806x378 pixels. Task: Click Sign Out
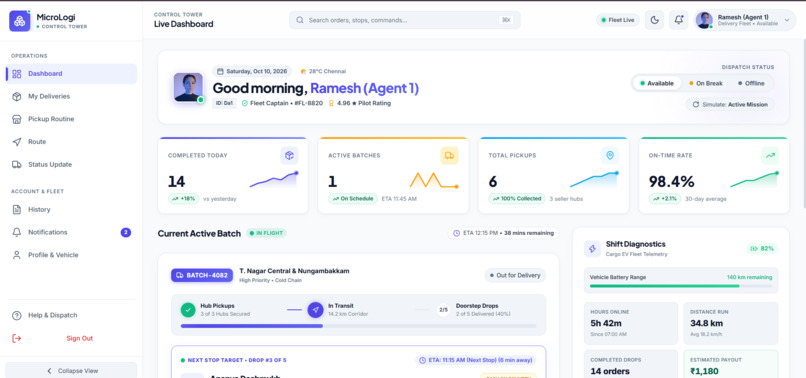coord(71,338)
